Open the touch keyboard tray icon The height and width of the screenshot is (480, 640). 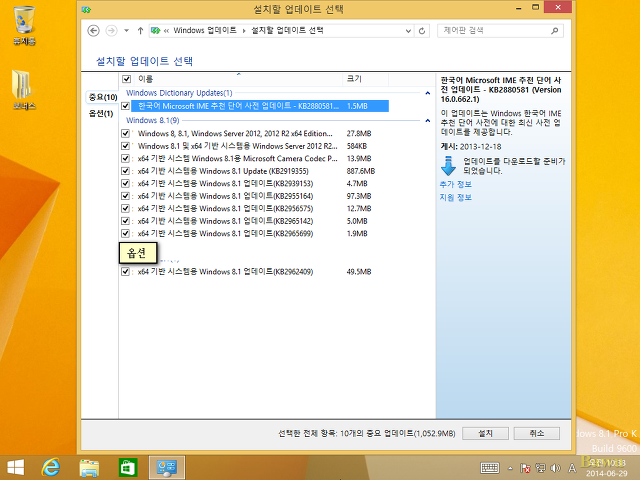click(x=490, y=468)
